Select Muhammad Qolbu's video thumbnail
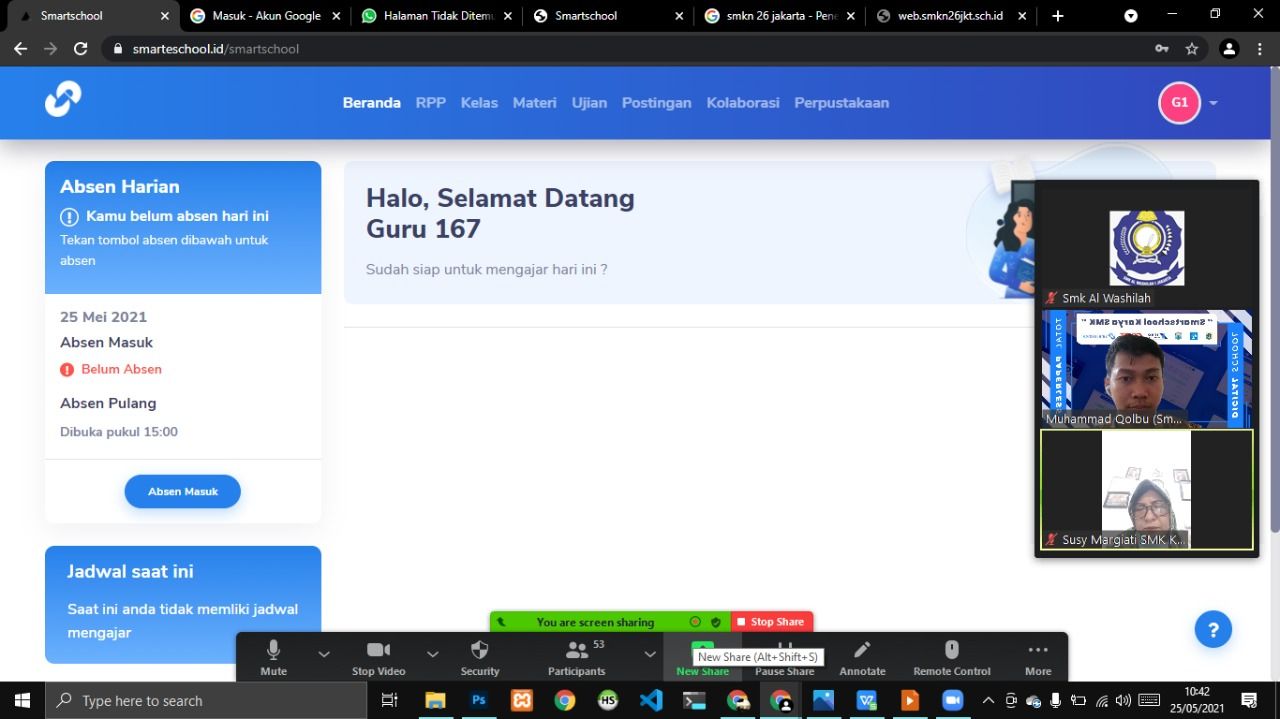1280x719 pixels. coord(1146,369)
